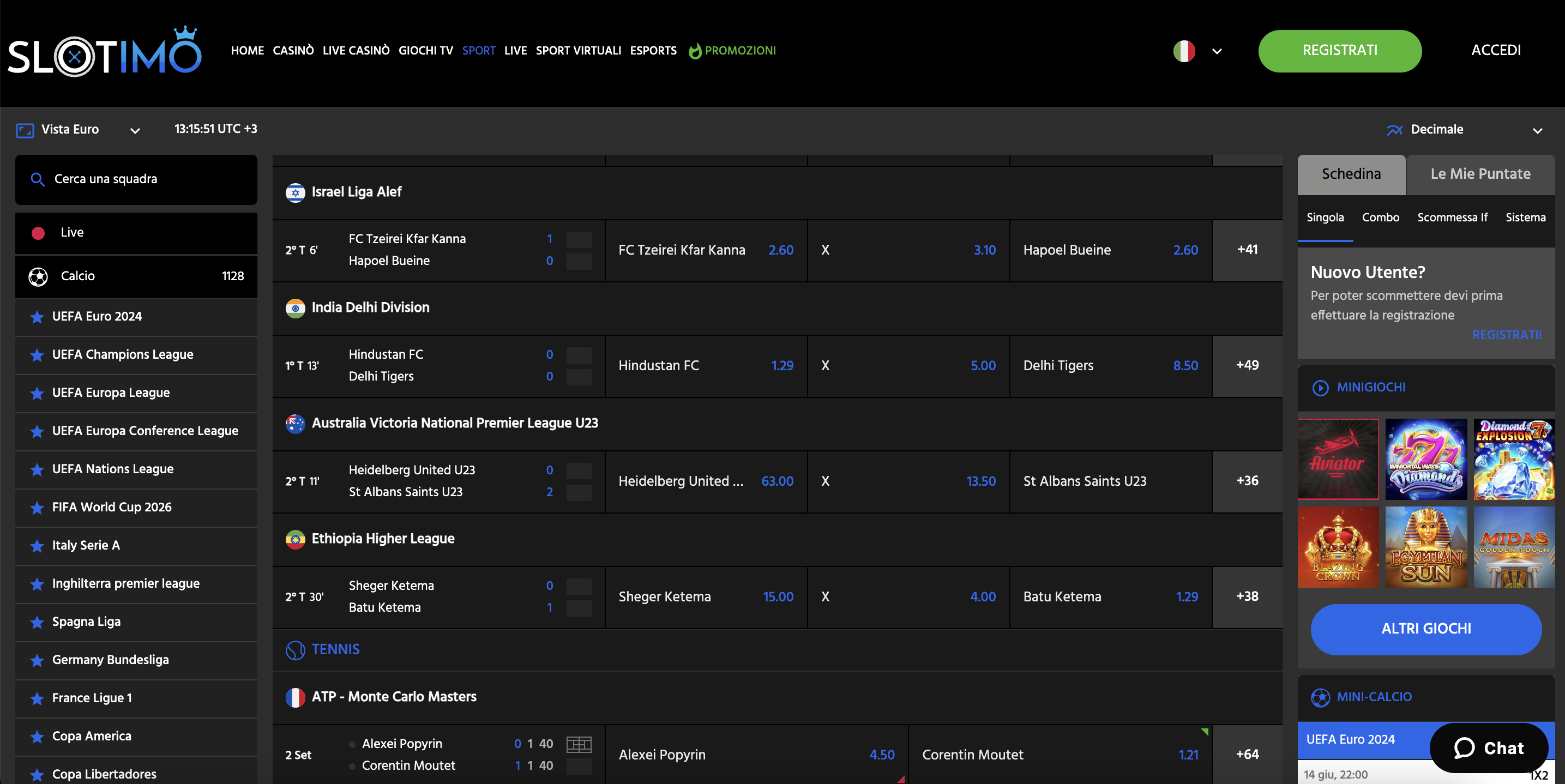Click the Australia flag league icon

tap(295, 423)
